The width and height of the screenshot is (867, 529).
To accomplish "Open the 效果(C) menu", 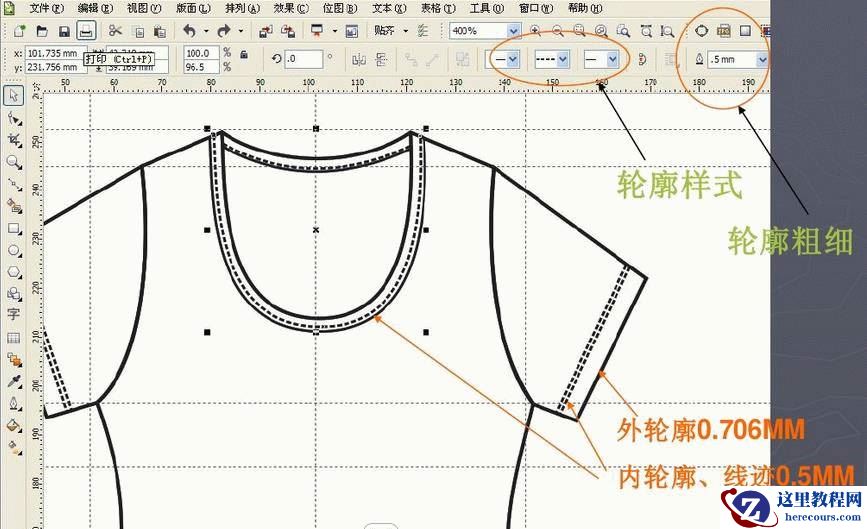I will (x=291, y=8).
